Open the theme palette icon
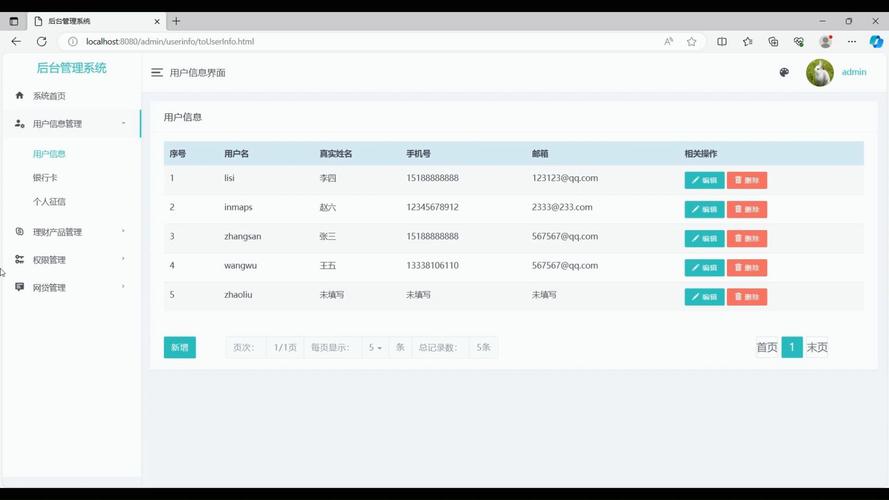Image resolution: width=889 pixels, height=500 pixels. pos(784,72)
